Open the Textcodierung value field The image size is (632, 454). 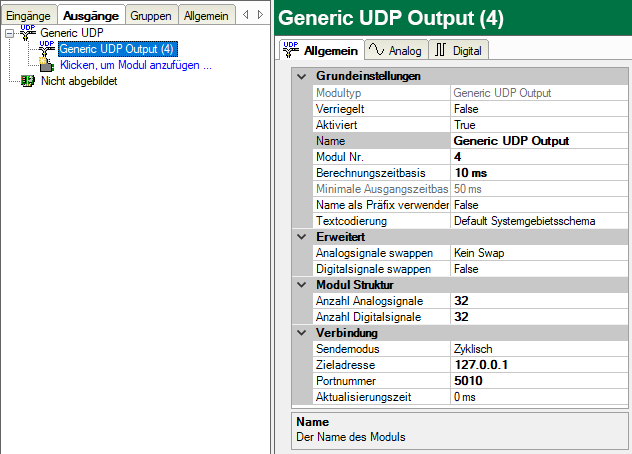[x=539, y=221]
